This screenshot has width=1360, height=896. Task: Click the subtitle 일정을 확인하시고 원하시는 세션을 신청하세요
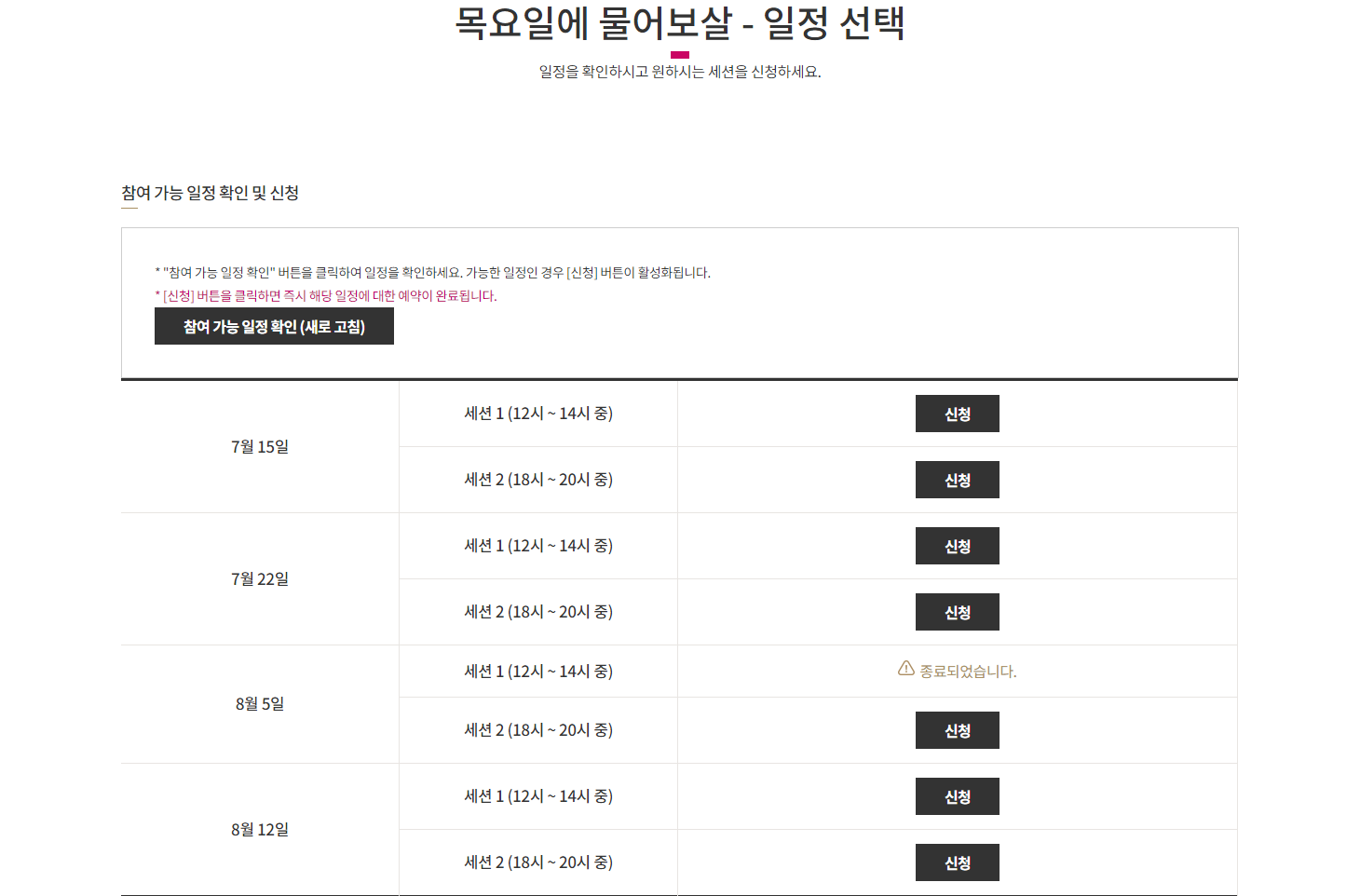click(x=680, y=72)
